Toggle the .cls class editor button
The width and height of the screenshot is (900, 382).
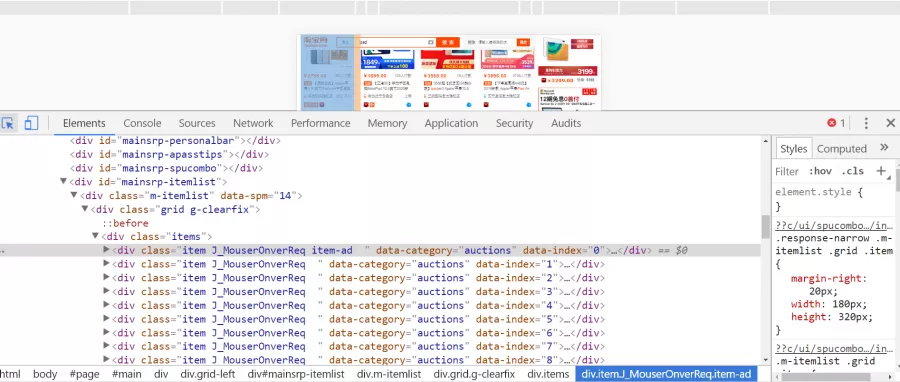click(852, 171)
